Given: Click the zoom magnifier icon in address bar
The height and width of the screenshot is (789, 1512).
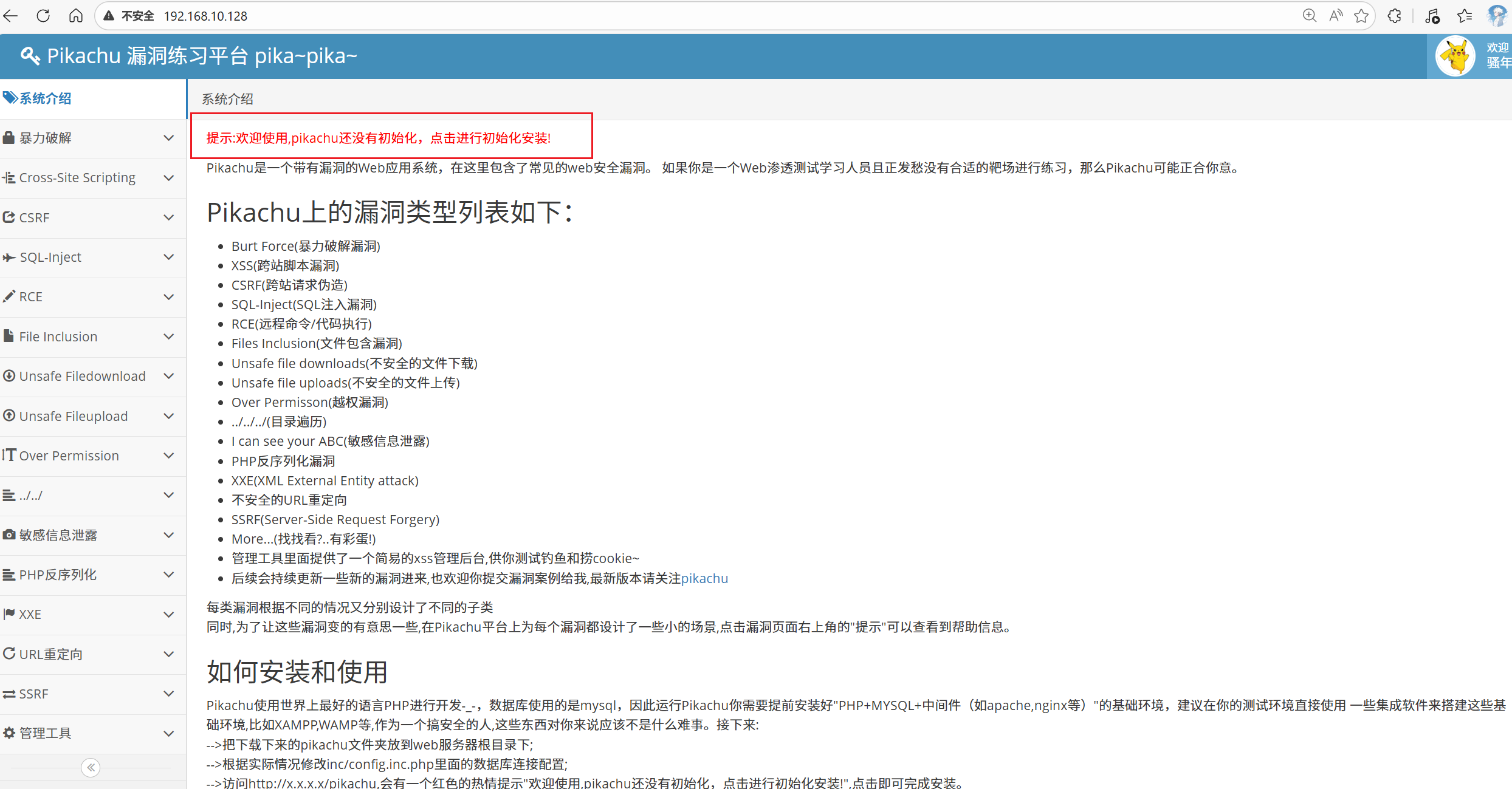Looking at the screenshot, I should [x=1310, y=16].
